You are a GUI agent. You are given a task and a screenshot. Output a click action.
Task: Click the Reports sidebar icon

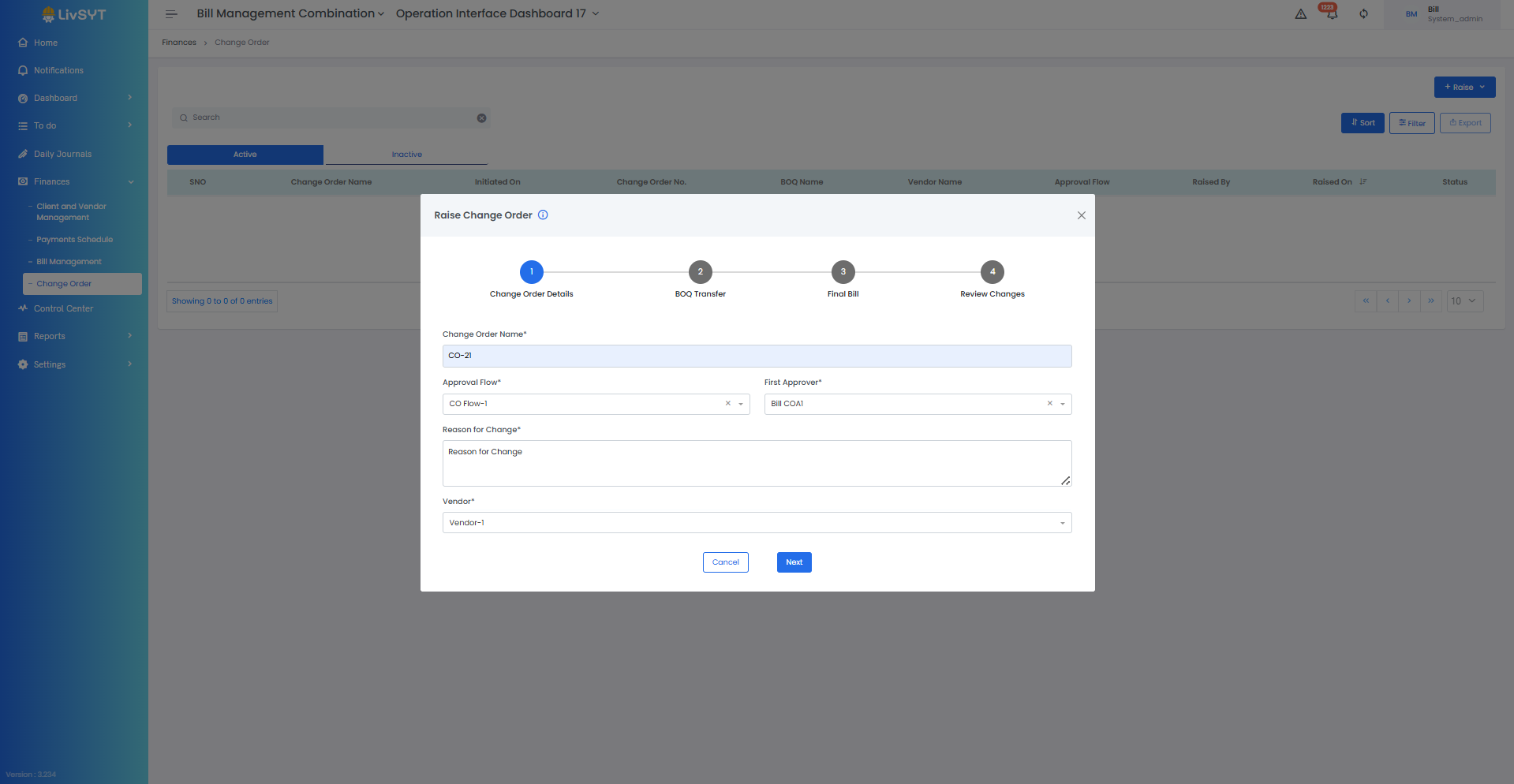[x=23, y=337]
